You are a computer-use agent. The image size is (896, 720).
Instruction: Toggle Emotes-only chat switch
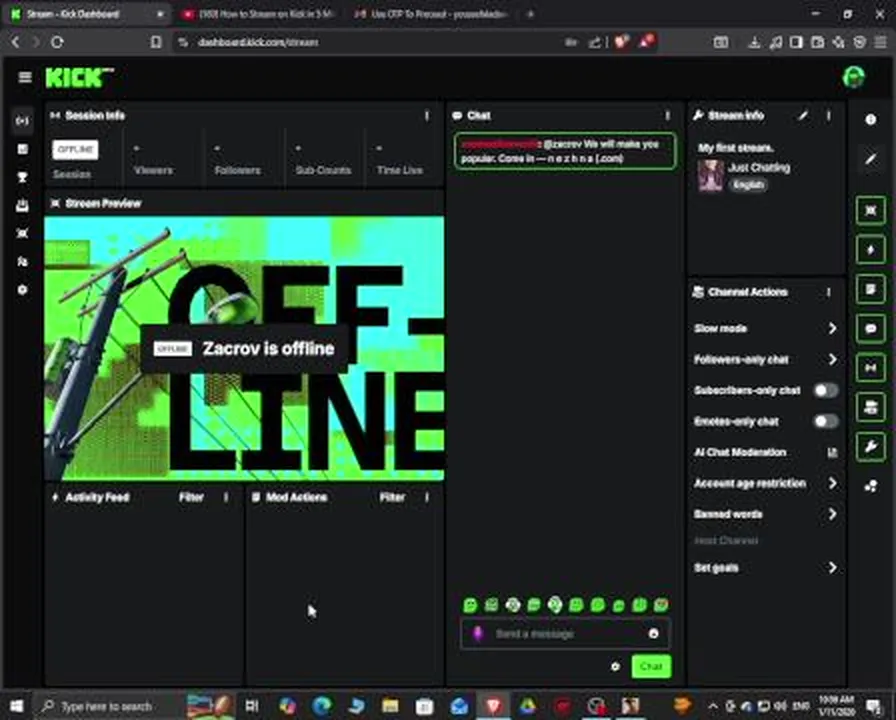point(826,421)
